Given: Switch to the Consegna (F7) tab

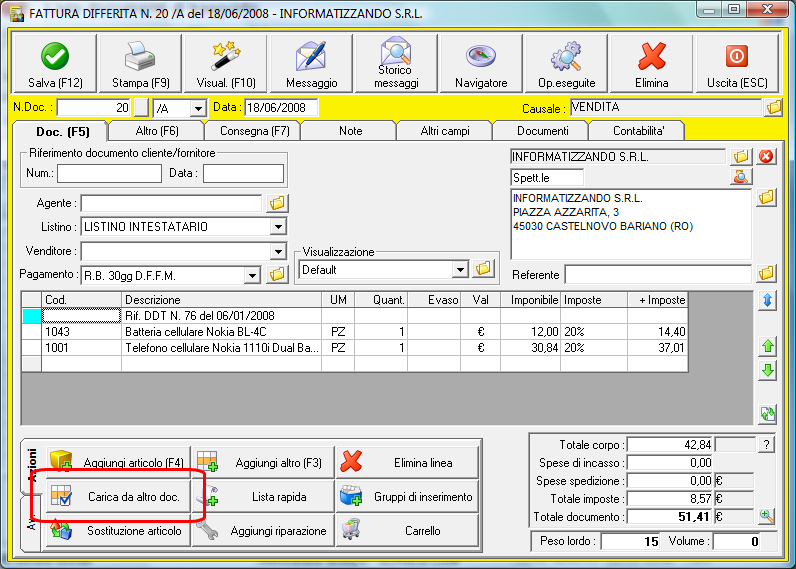Looking at the screenshot, I should click(252, 131).
